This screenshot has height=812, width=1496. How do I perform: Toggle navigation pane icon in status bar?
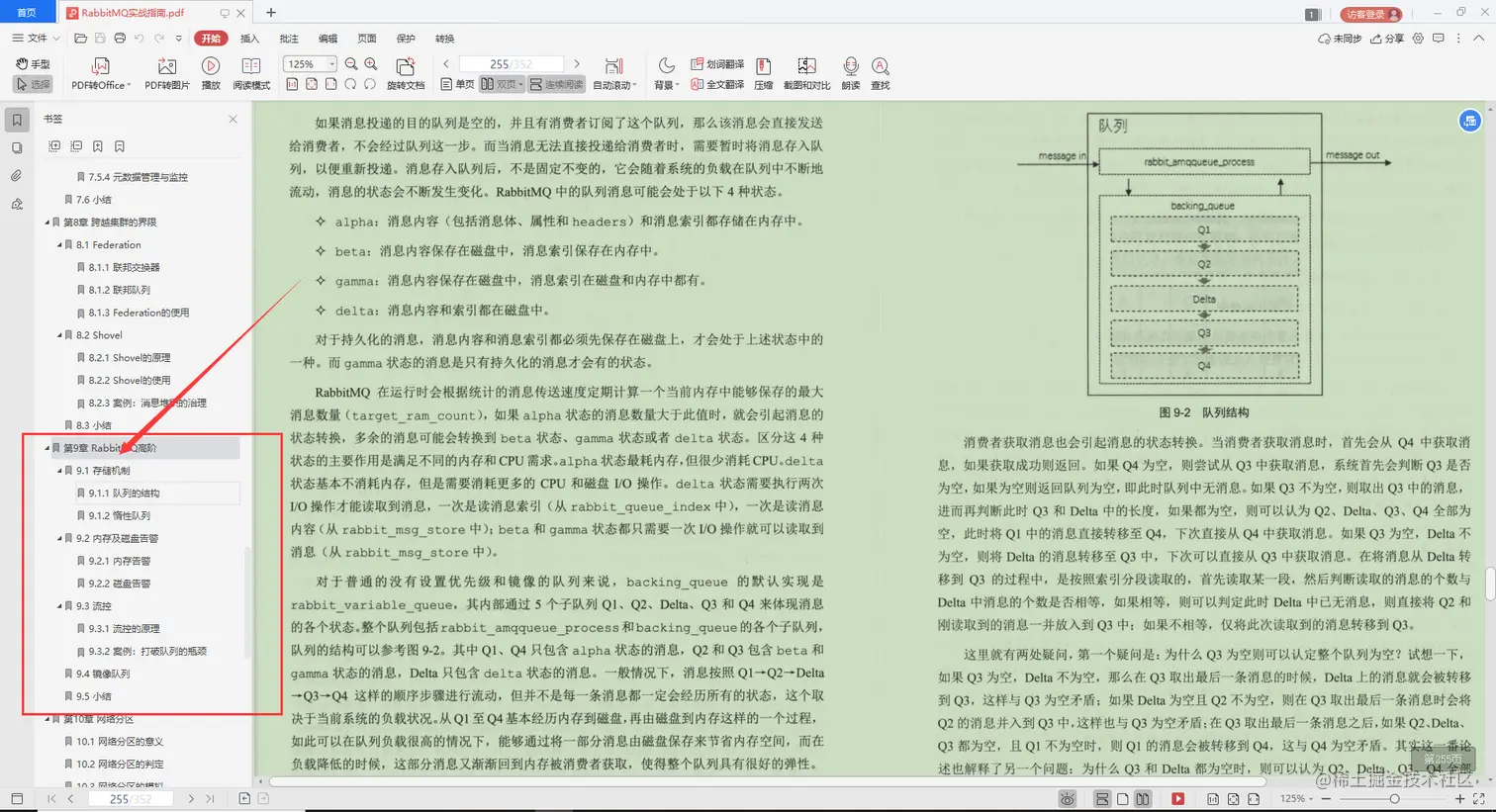pos(17,799)
